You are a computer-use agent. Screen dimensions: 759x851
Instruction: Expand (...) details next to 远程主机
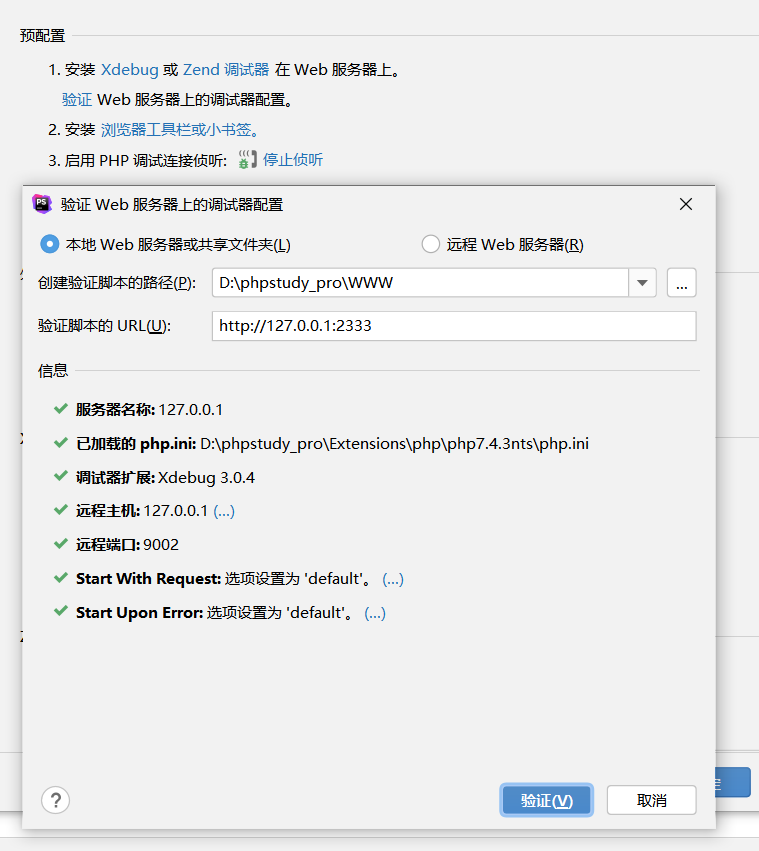(x=224, y=511)
